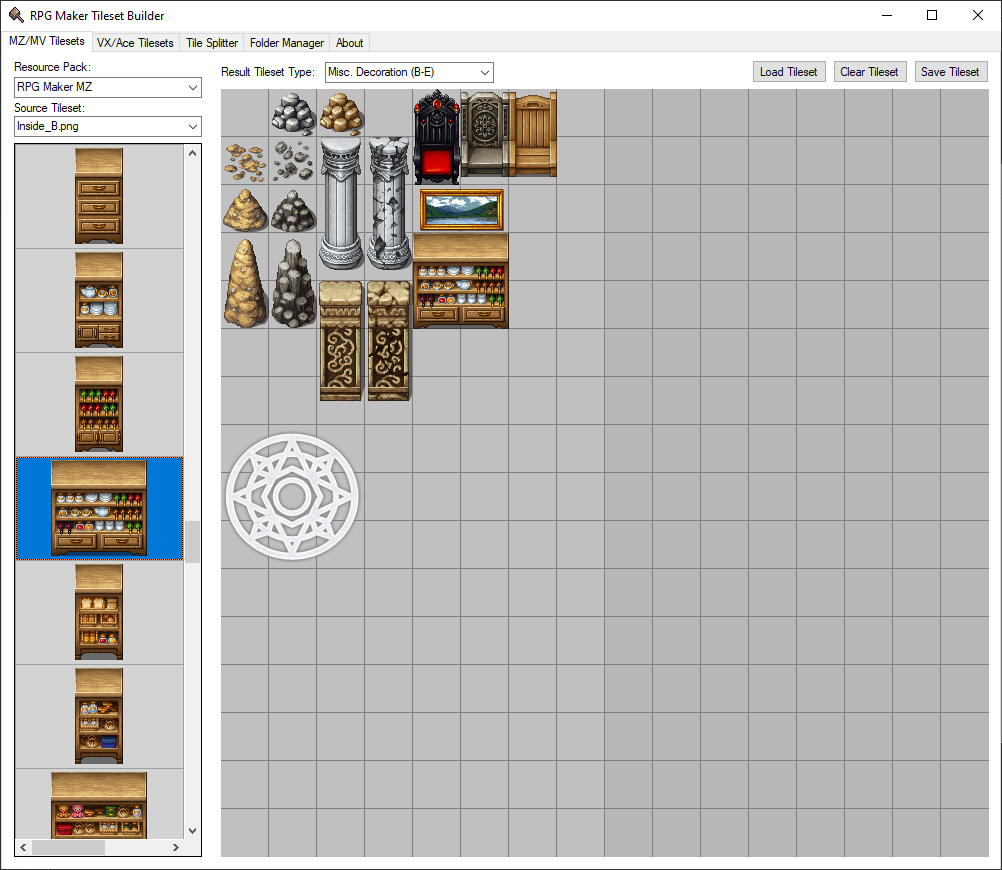Screen dimensions: 1002x870
Task: Select the carved wooden pillar tile
Action: click(341, 340)
